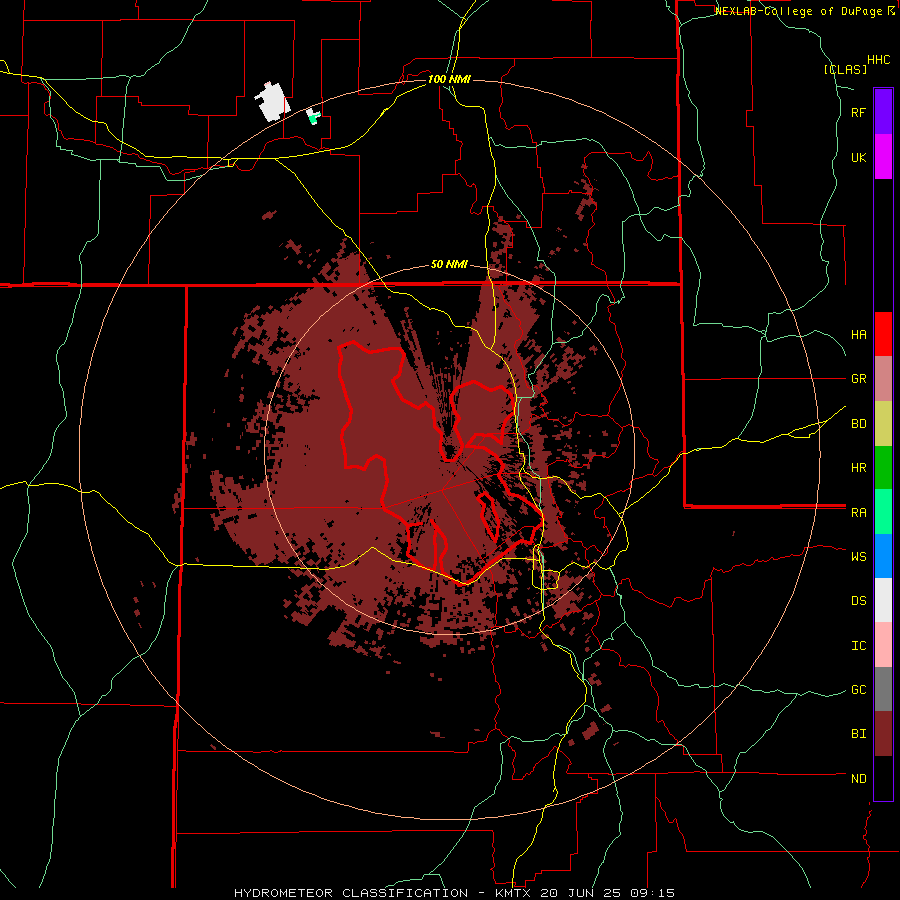Click the small green rain echo patch
The width and height of the screenshot is (900, 900).
click(313, 117)
